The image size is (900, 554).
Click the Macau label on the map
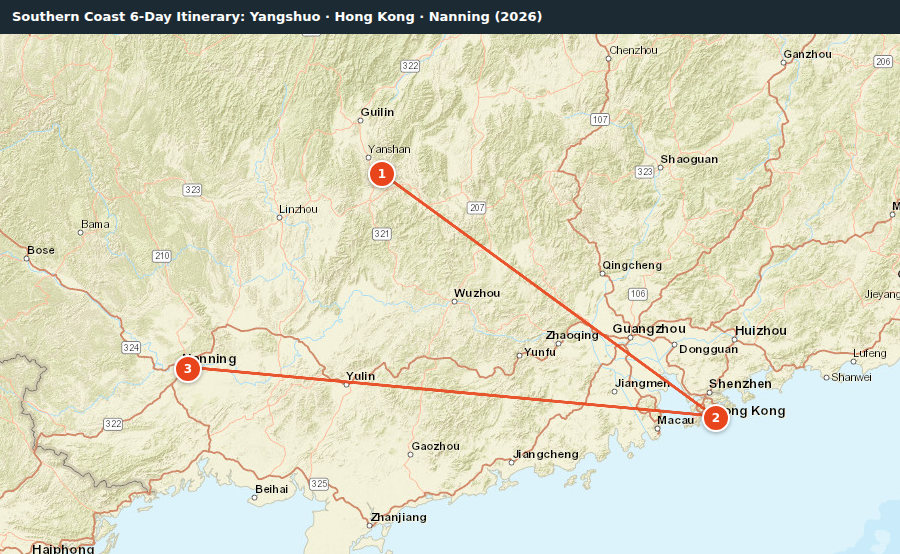[x=676, y=420]
